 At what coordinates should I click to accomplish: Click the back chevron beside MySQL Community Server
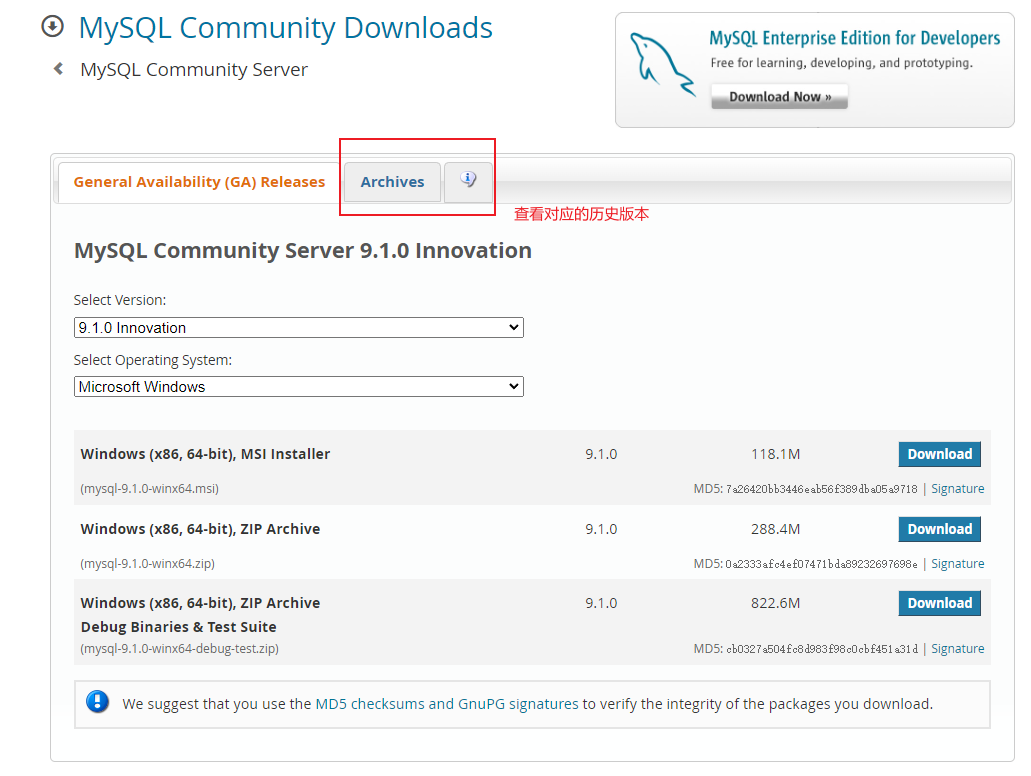click(x=59, y=68)
